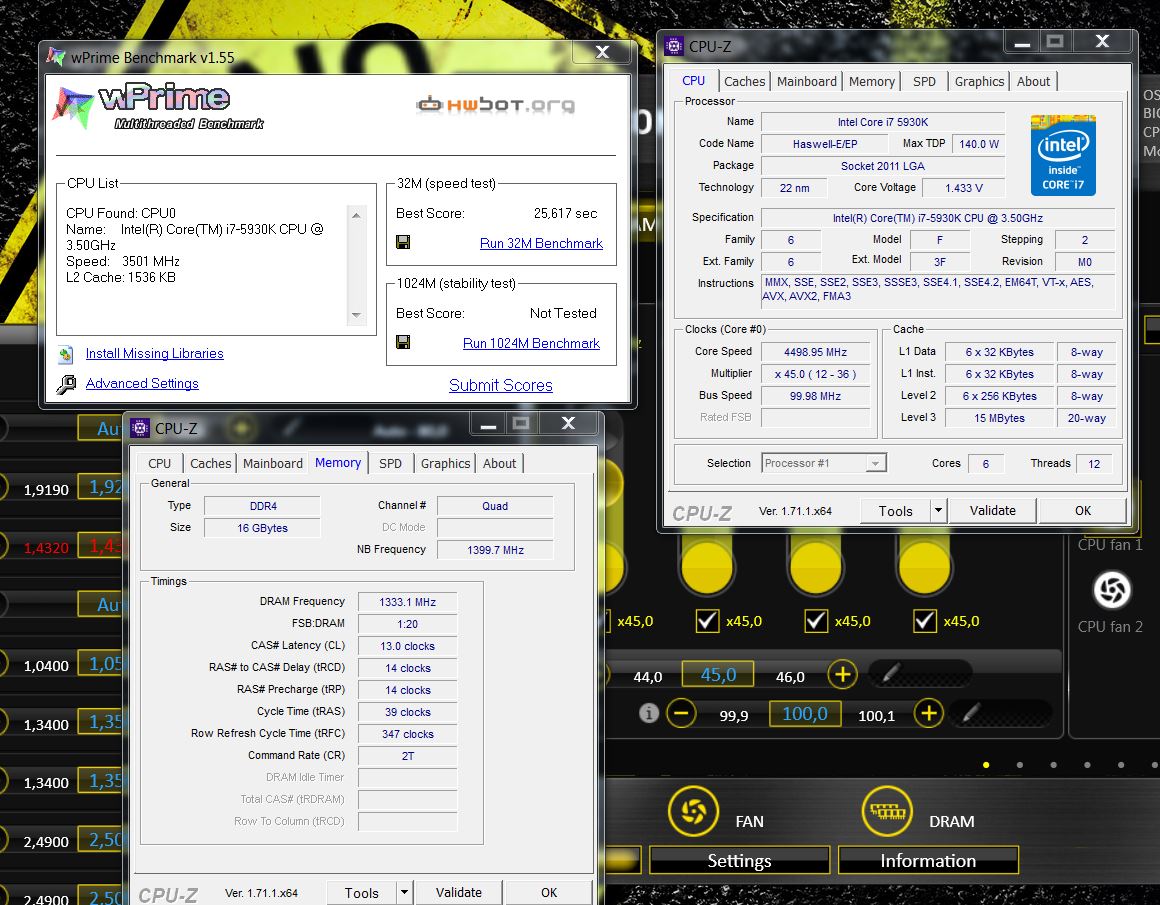Click the hwbot.org logo in wPrime
The height and width of the screenshot is (905, 1160).
point(496,105)
